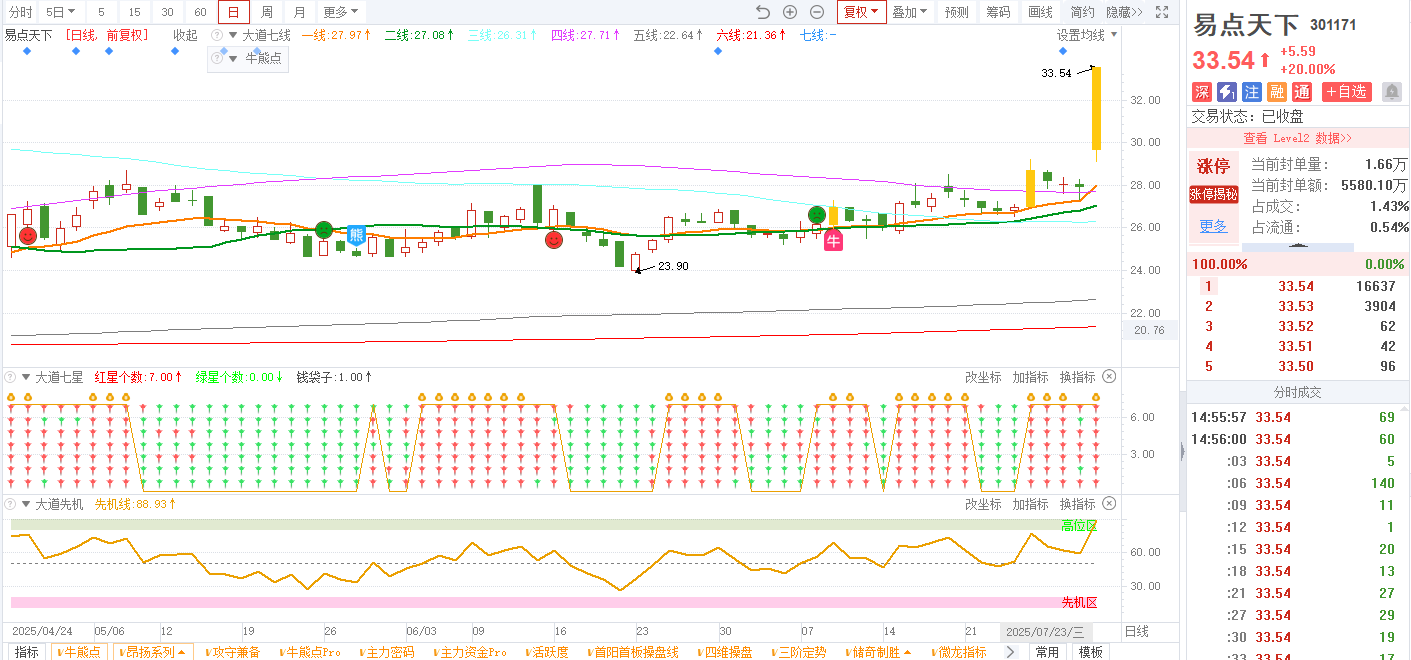The height and width of the screenshot is (660, 1411).
Task: Select the 5 minute period
Action: 101,12
